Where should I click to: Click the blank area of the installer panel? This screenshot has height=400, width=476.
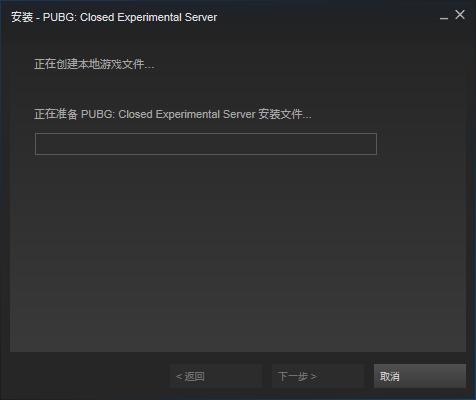point(238,253)
